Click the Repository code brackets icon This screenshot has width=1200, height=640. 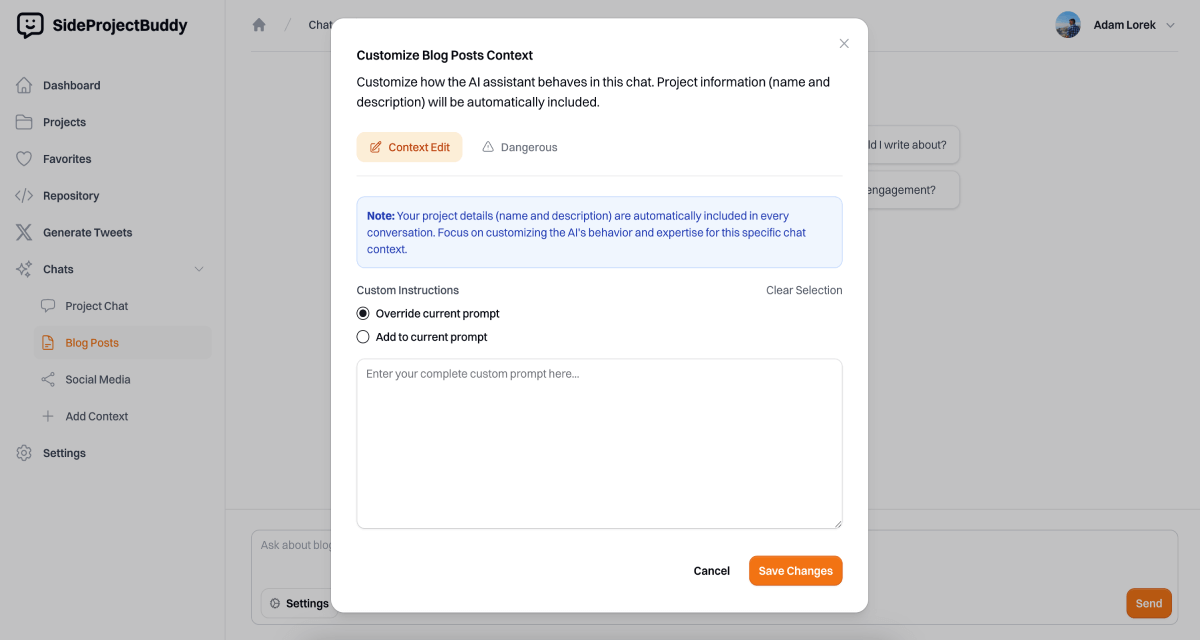coord(24,196)
